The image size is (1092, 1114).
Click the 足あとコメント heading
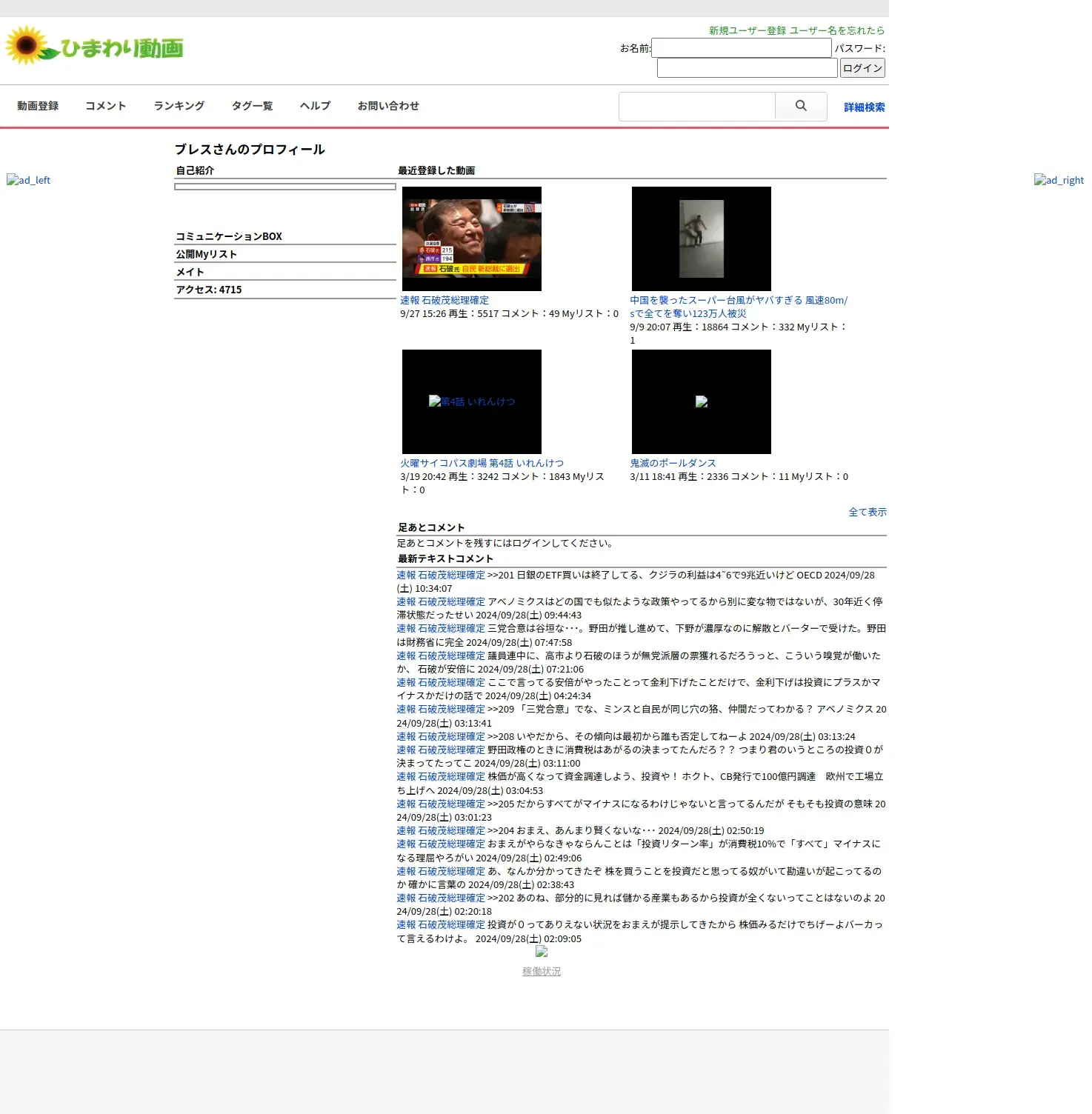click(431, 527)
